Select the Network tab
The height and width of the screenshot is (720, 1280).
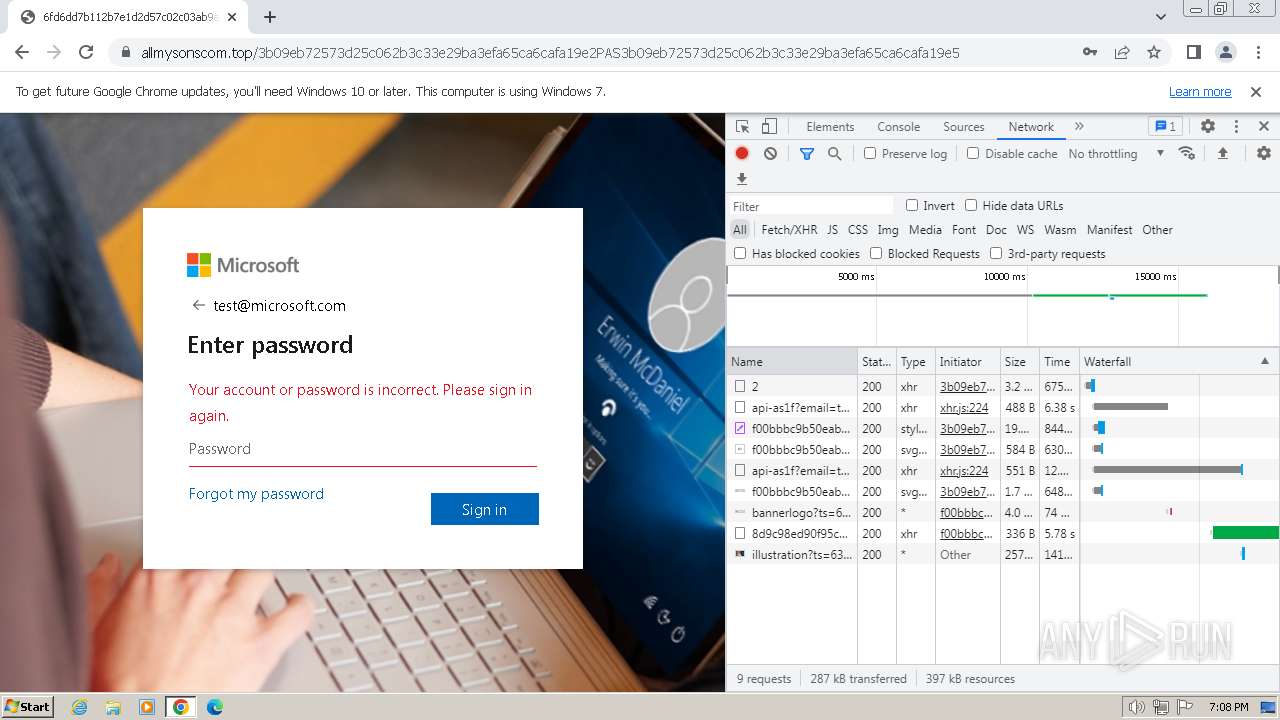click(1031, 127)
